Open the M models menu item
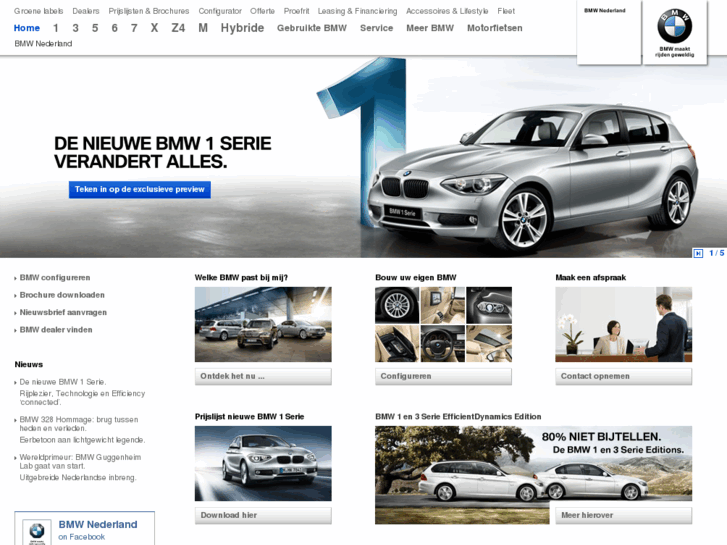Screen dimensions: 727x545 [x=203, y=28]
